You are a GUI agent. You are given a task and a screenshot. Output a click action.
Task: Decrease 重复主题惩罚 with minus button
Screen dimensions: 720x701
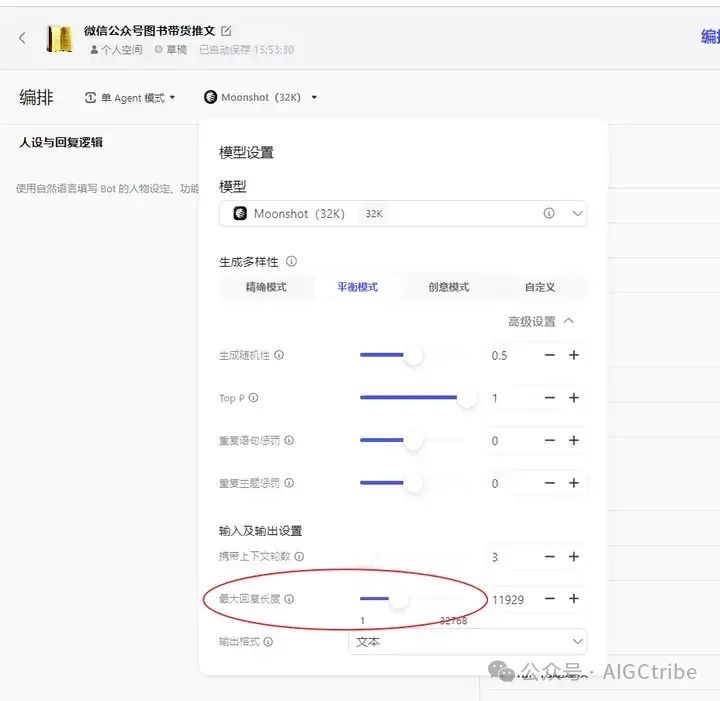[550, 483]
